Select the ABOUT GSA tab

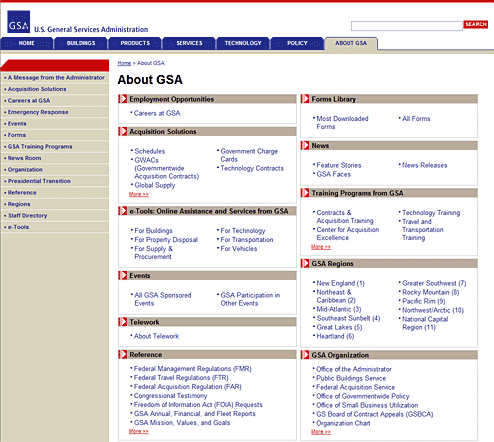(x=351, y=43)
